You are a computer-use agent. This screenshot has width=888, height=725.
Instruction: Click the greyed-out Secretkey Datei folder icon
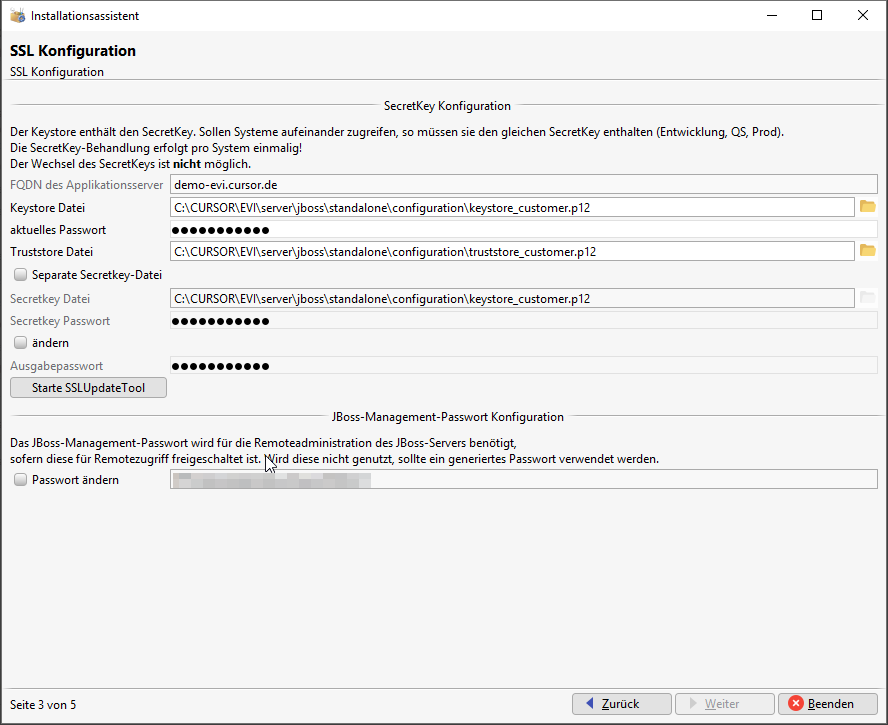click(x=867, y=298)
